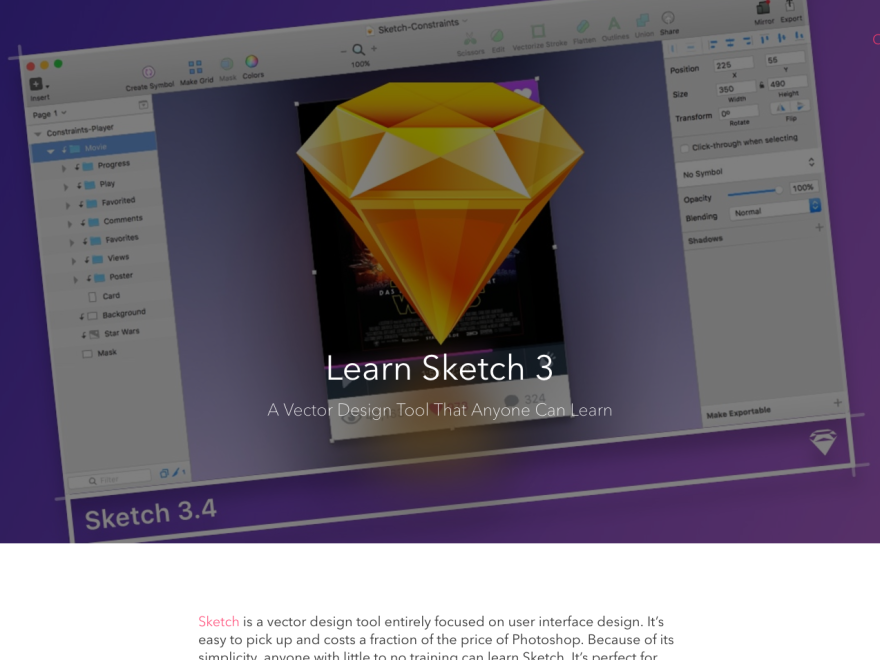Click the Create Symbol toolbar icon

(148, 72)
